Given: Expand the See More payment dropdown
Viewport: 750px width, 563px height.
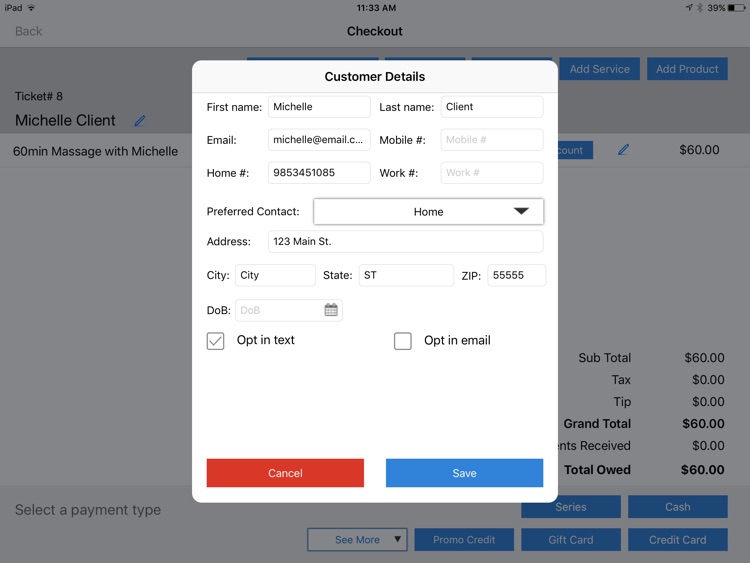Looking at the screenshot, I should [x=357, y=540].
